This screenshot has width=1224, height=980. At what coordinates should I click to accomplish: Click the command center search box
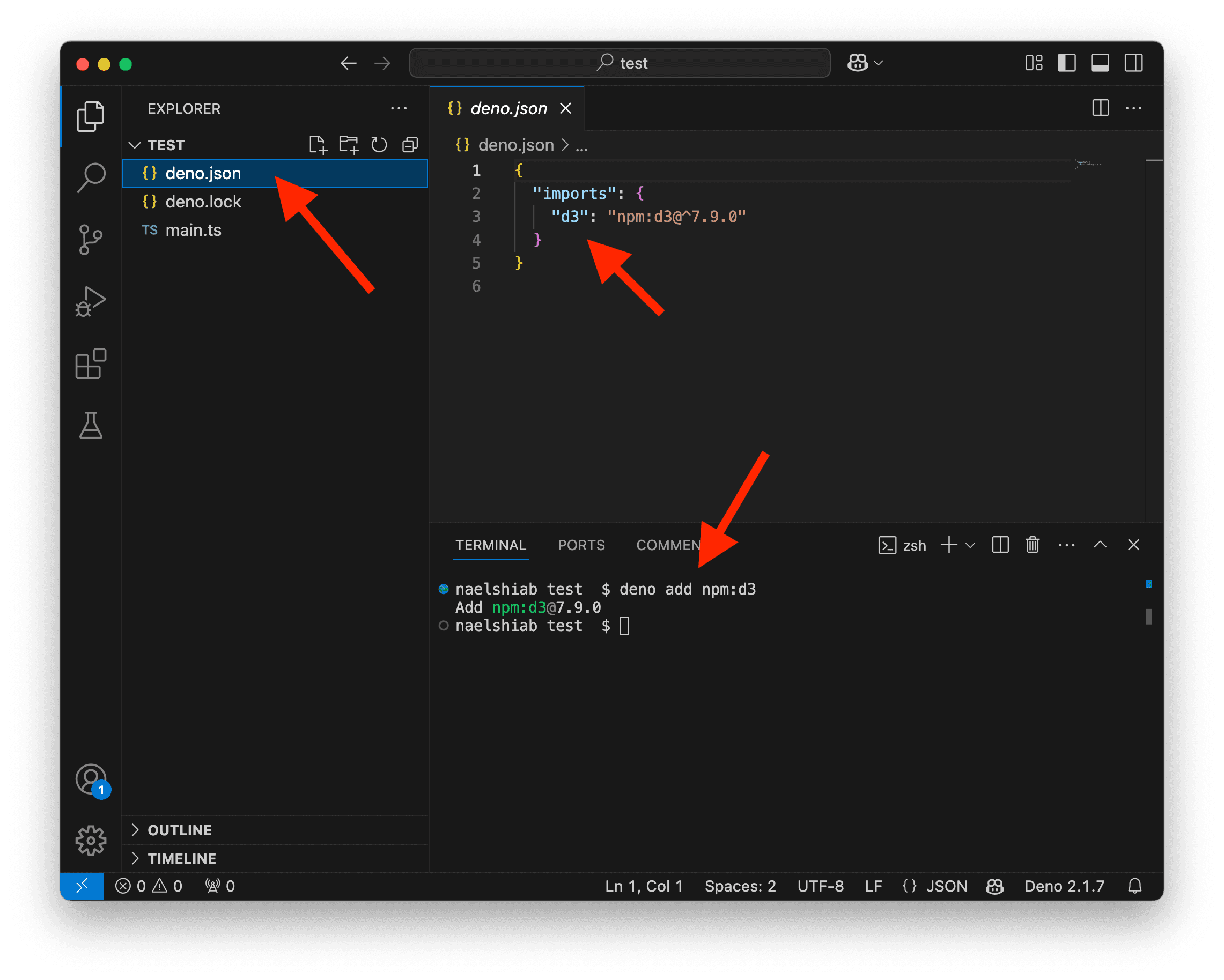coord(620,63)
